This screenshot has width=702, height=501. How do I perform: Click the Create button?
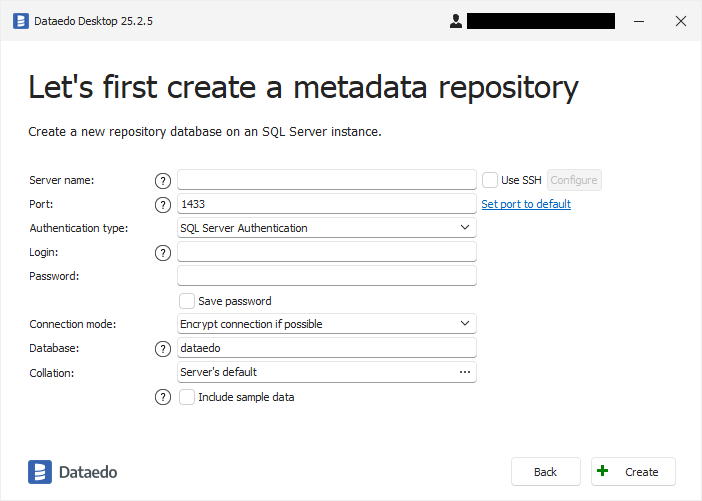pos(633,471)
